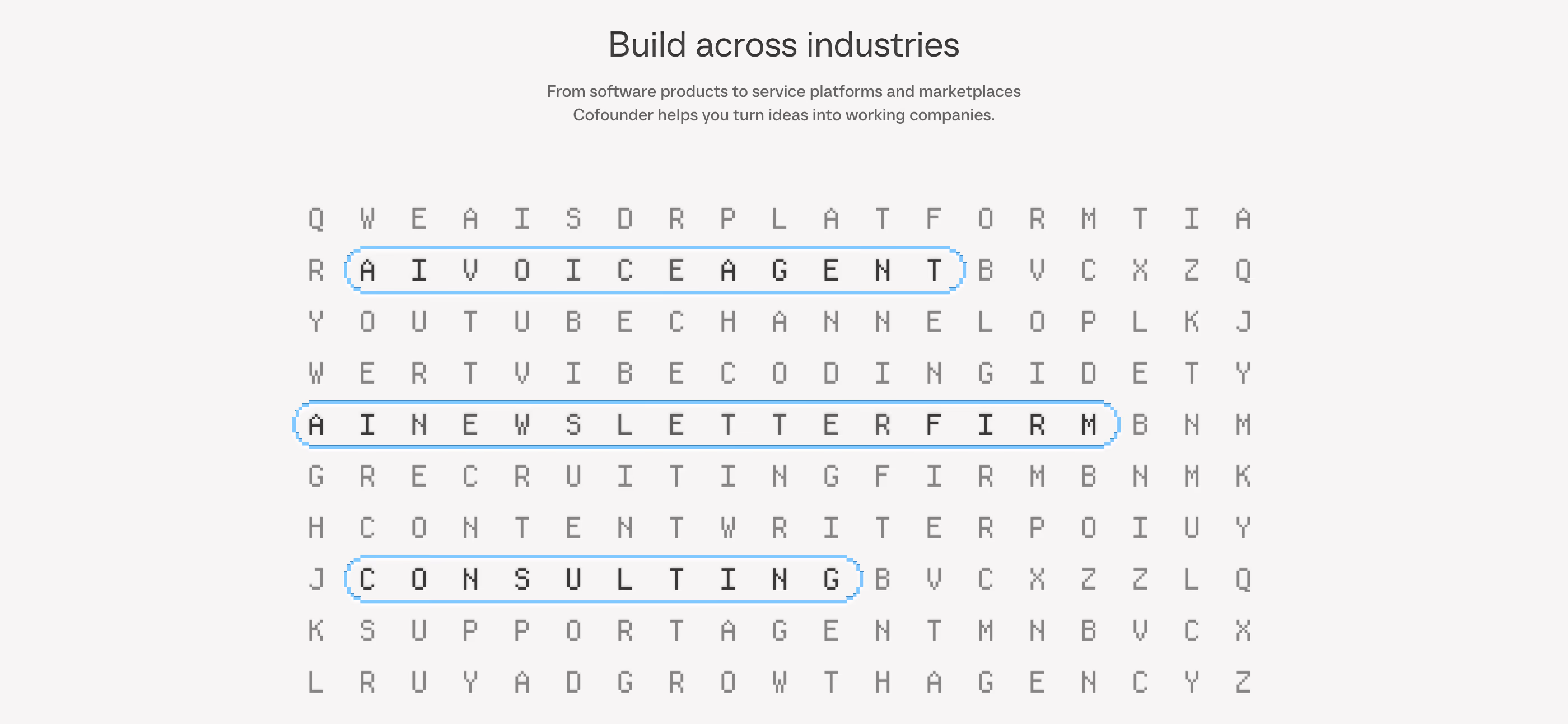The image size is (1568, 724).
Task: Click the highlighted AI VOICE AGENT word
Action: coord(654,269)
